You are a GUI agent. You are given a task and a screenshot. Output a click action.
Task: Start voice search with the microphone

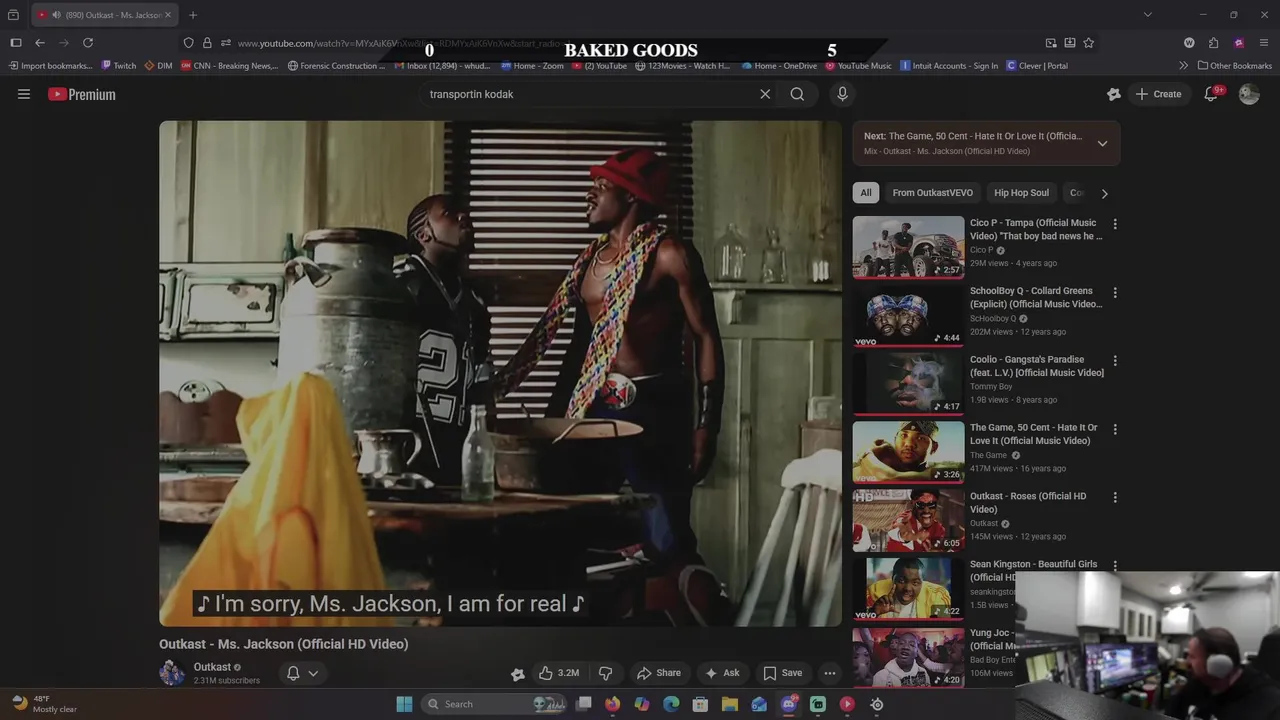pyautogui.click(x=842, y=94)
